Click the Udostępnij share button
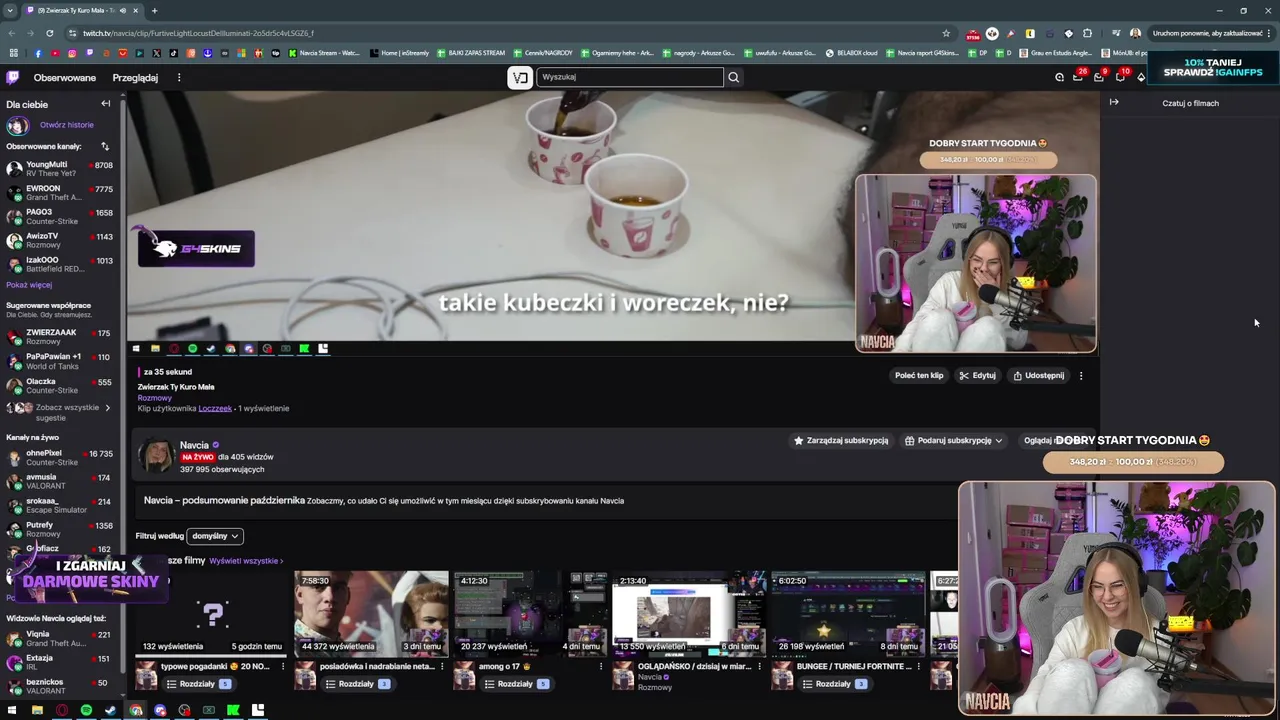 click(1038, 375)
